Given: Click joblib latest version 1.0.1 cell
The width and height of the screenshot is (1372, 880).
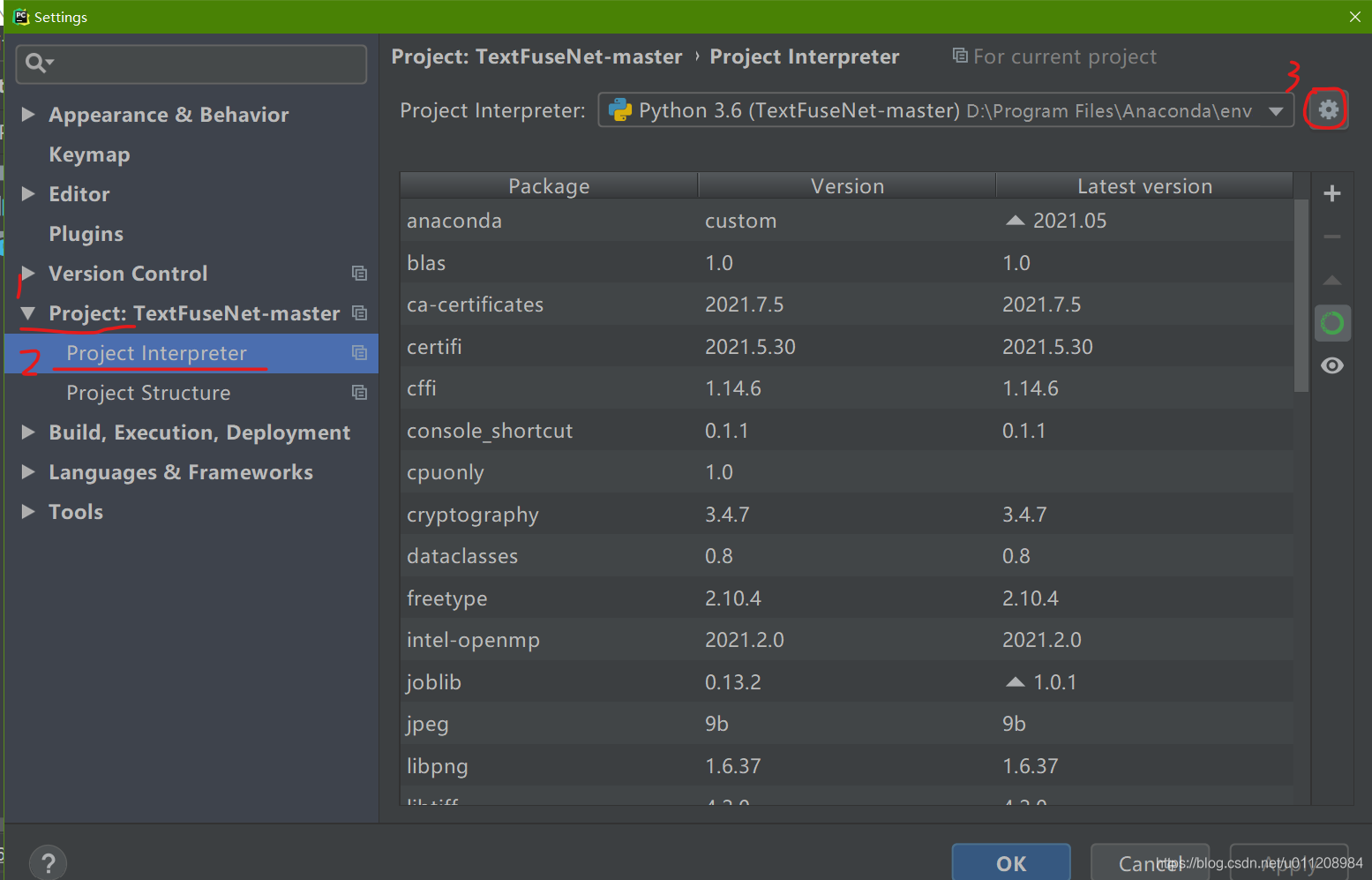Looking at the screenshot, I should pos(1144,682).
